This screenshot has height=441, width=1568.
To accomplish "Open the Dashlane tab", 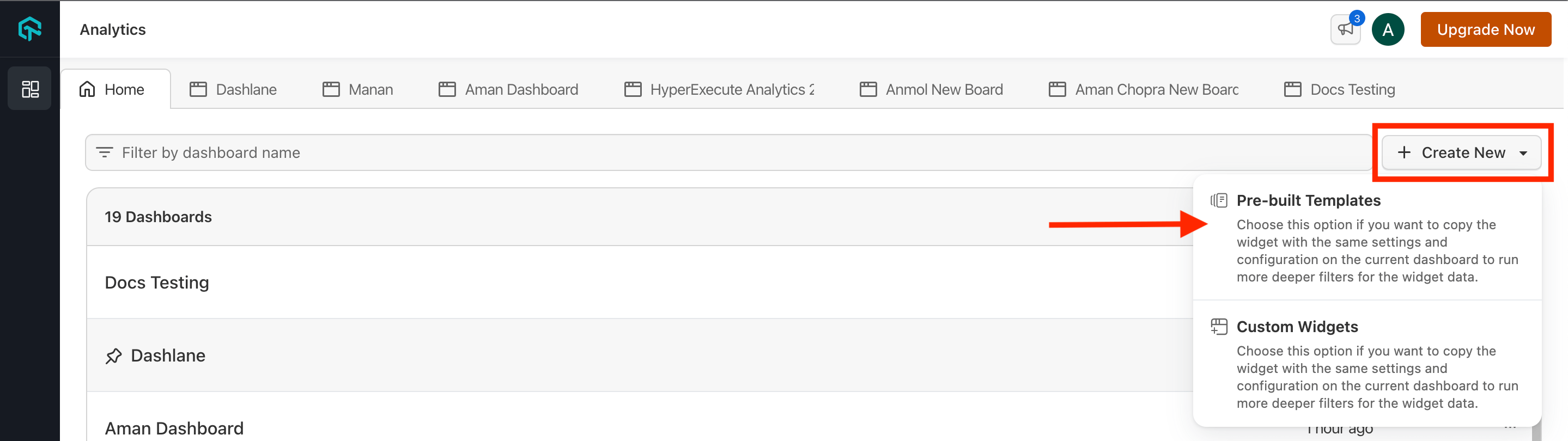I will (234, 89).
